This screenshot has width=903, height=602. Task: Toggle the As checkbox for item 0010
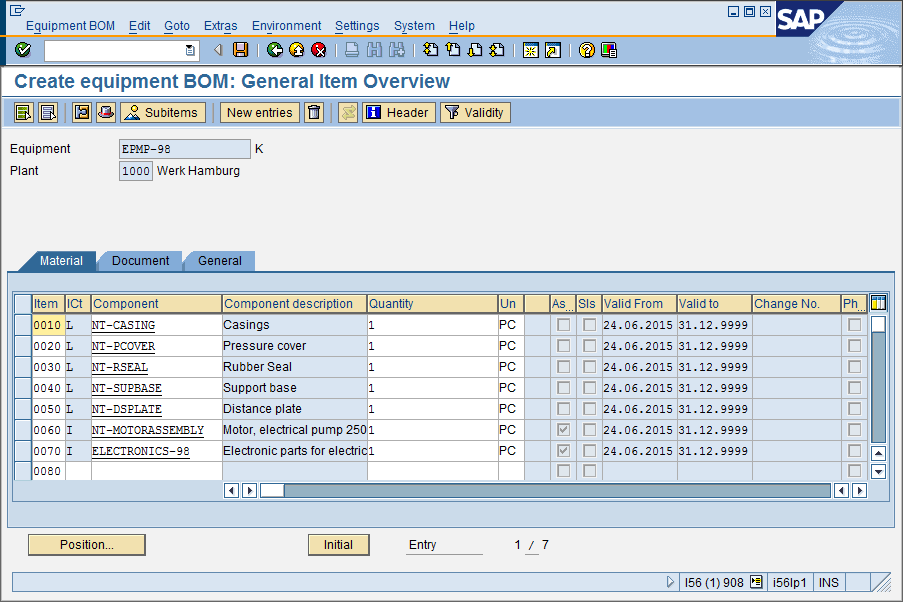click(563, 325)
